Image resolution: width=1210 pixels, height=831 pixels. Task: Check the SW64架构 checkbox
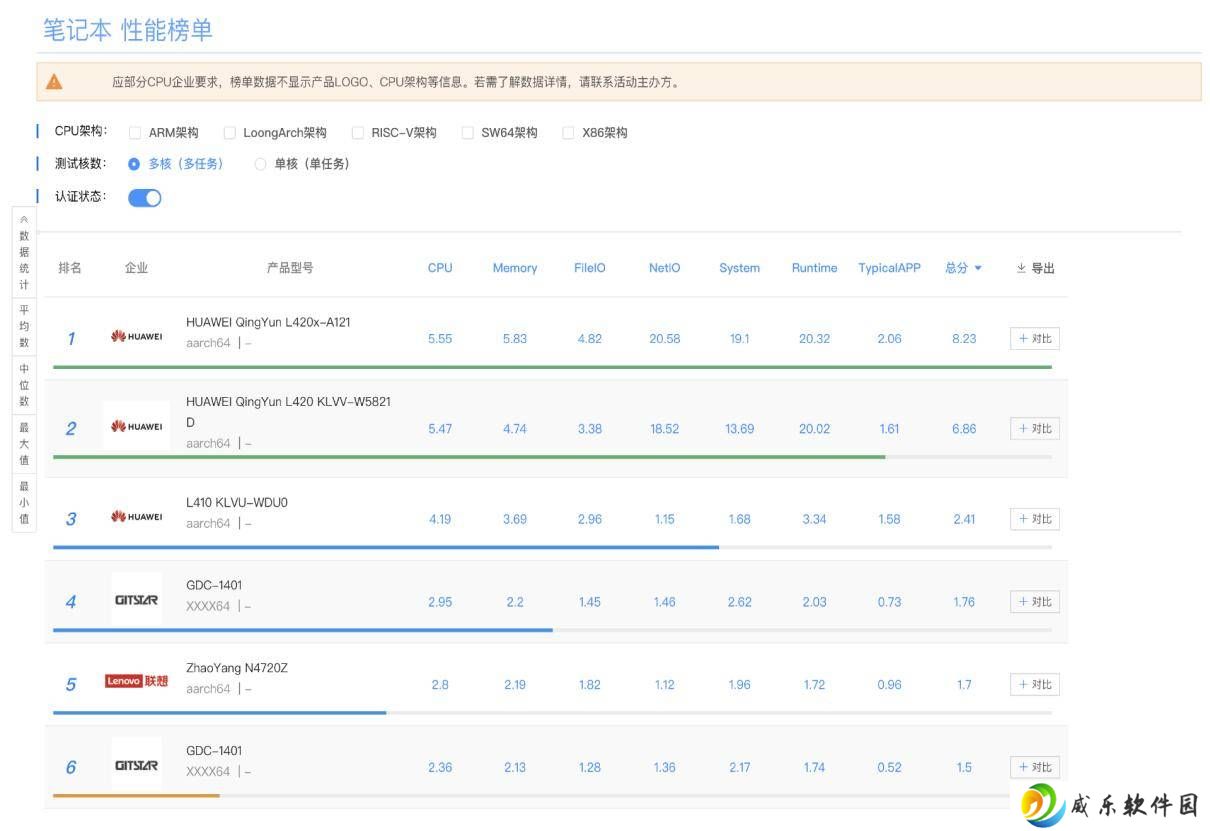pyautogui.click(x=468, y=132)
